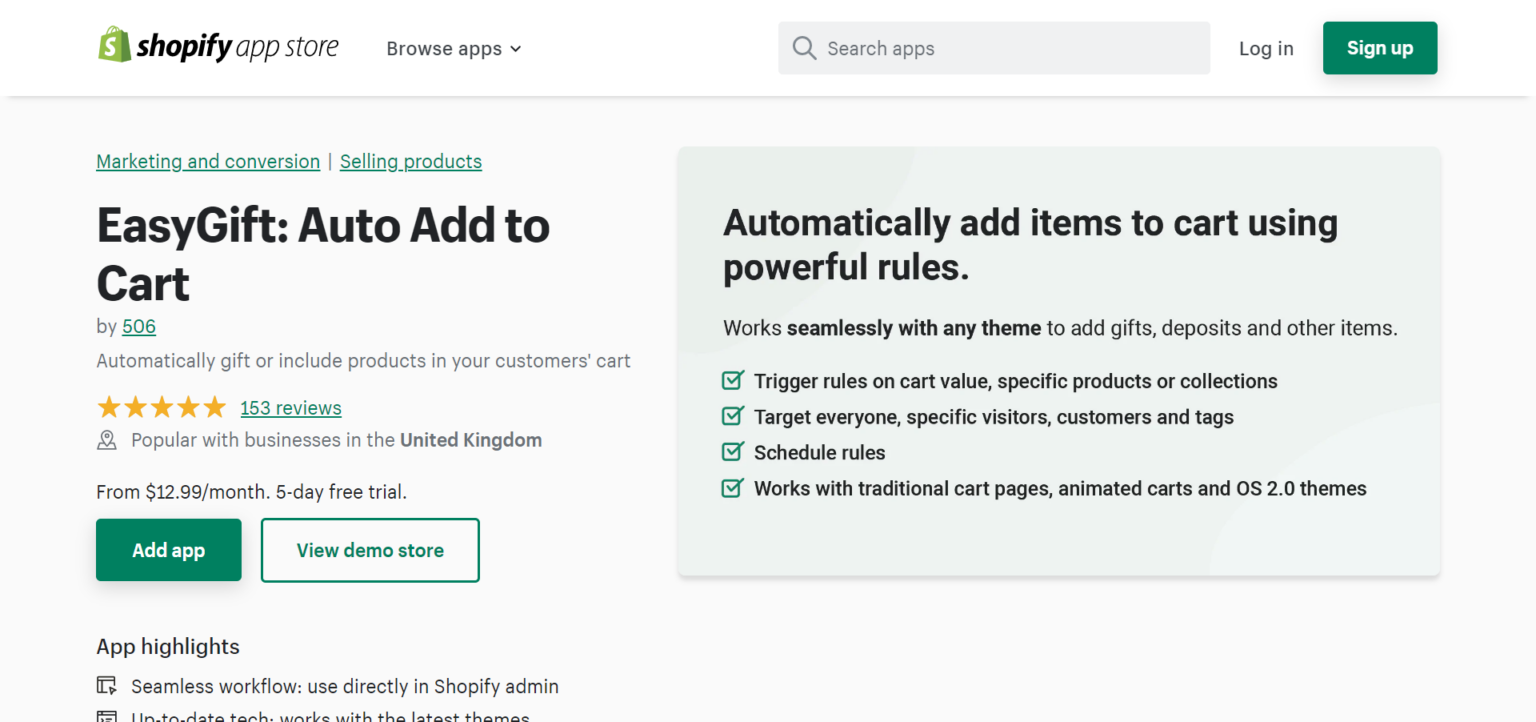Screen dimensions: 1536x722
Task: Open the Selling products category
Action: 410,161
